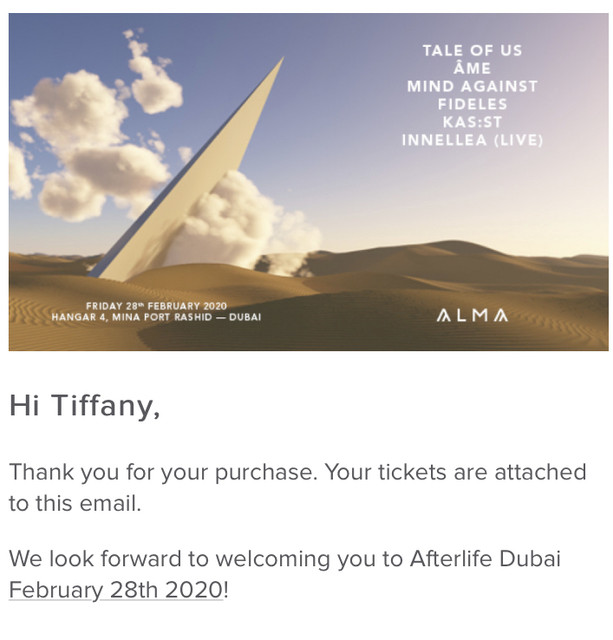
Task: Click the ÂME artist name
Action: pos(473,68)
